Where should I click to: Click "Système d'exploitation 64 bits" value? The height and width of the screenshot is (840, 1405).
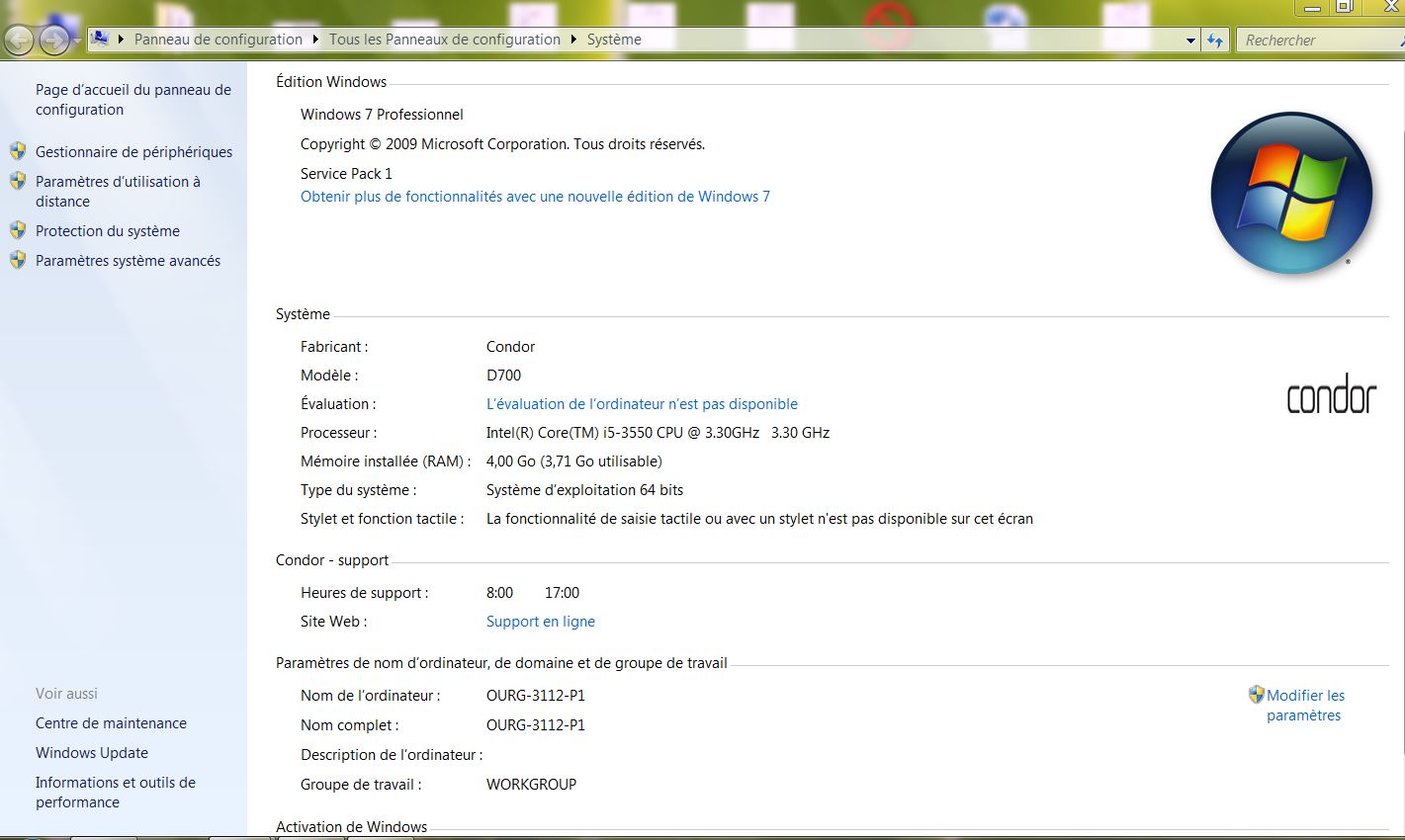(x=584, y=490)
